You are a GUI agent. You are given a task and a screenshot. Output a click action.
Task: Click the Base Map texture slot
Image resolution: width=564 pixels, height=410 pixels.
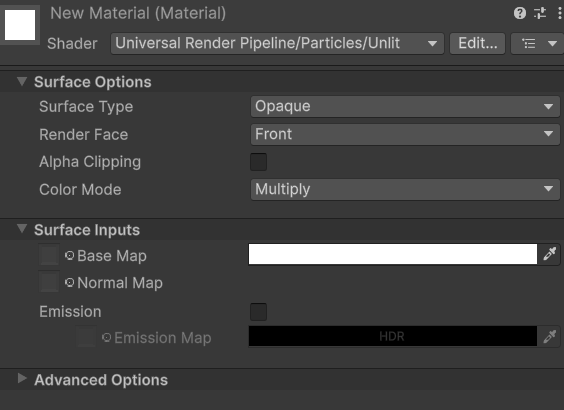(x=49, y=255)
